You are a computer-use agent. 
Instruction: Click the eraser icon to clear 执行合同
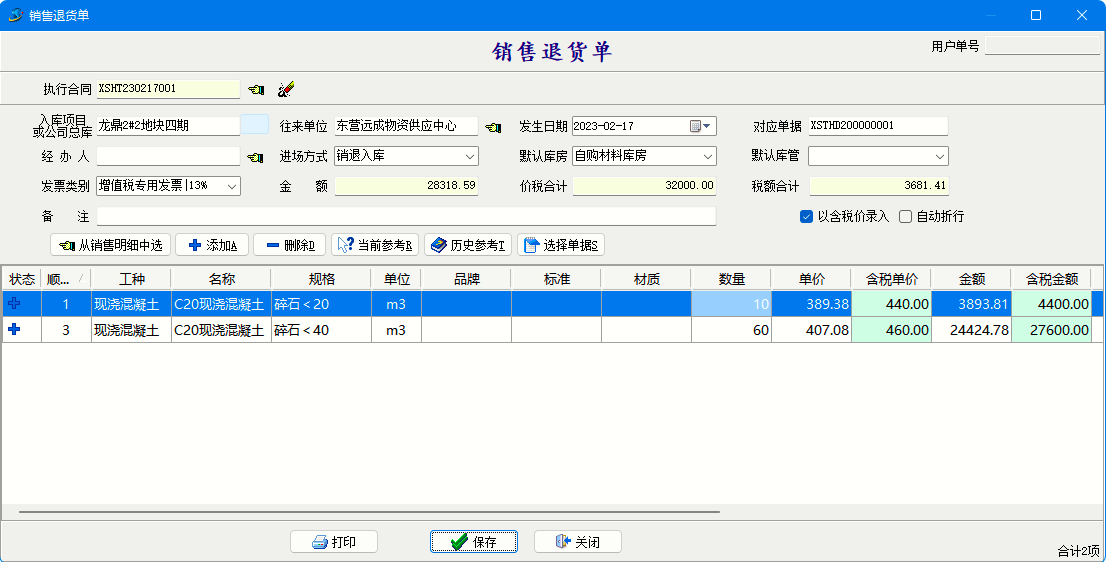[x=286, y=90]
